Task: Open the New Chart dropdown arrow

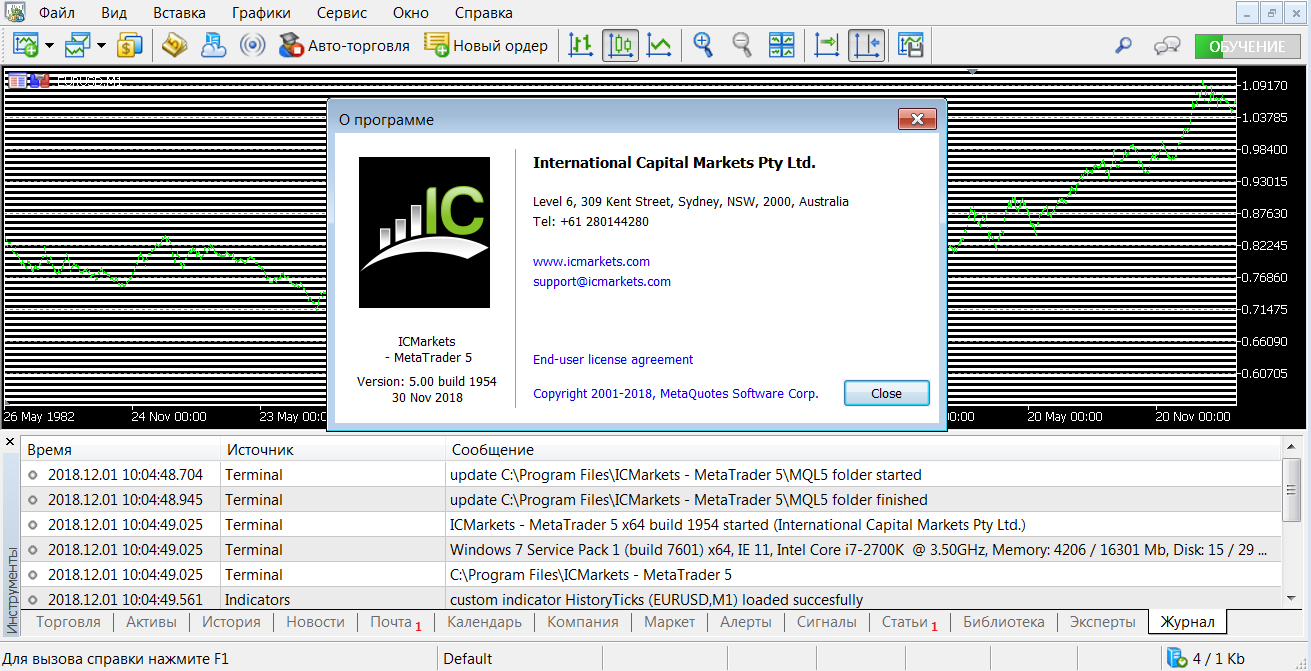Action: click(49, 46)
